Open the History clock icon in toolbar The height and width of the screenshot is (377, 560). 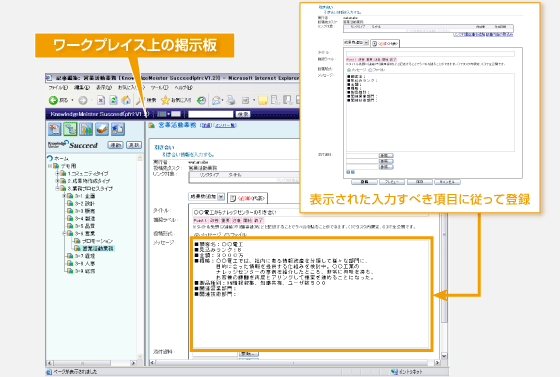click(x=202, y=100)
